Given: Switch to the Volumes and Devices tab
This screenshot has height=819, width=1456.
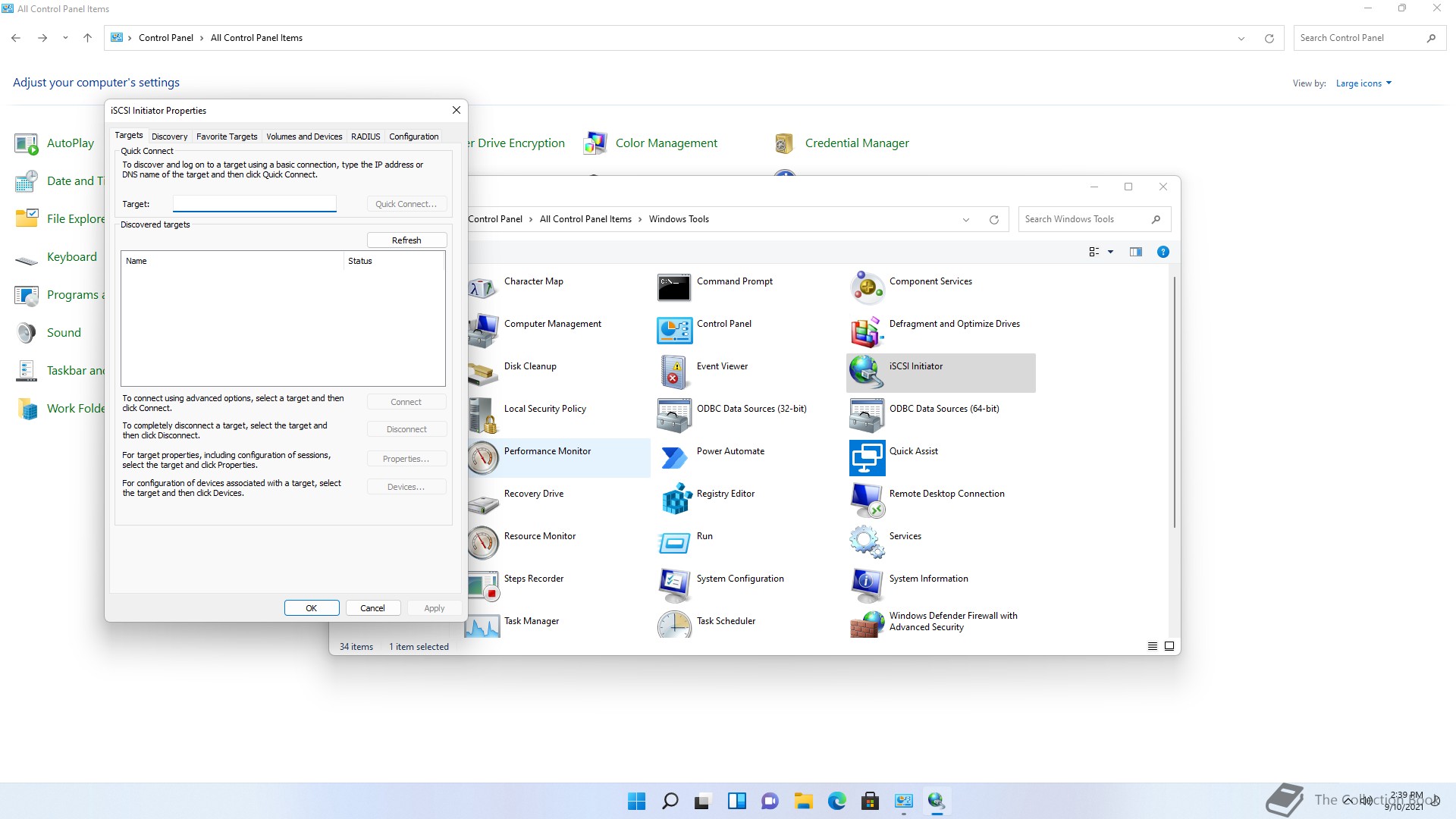Looking at the screenshot, I should 304,136.
